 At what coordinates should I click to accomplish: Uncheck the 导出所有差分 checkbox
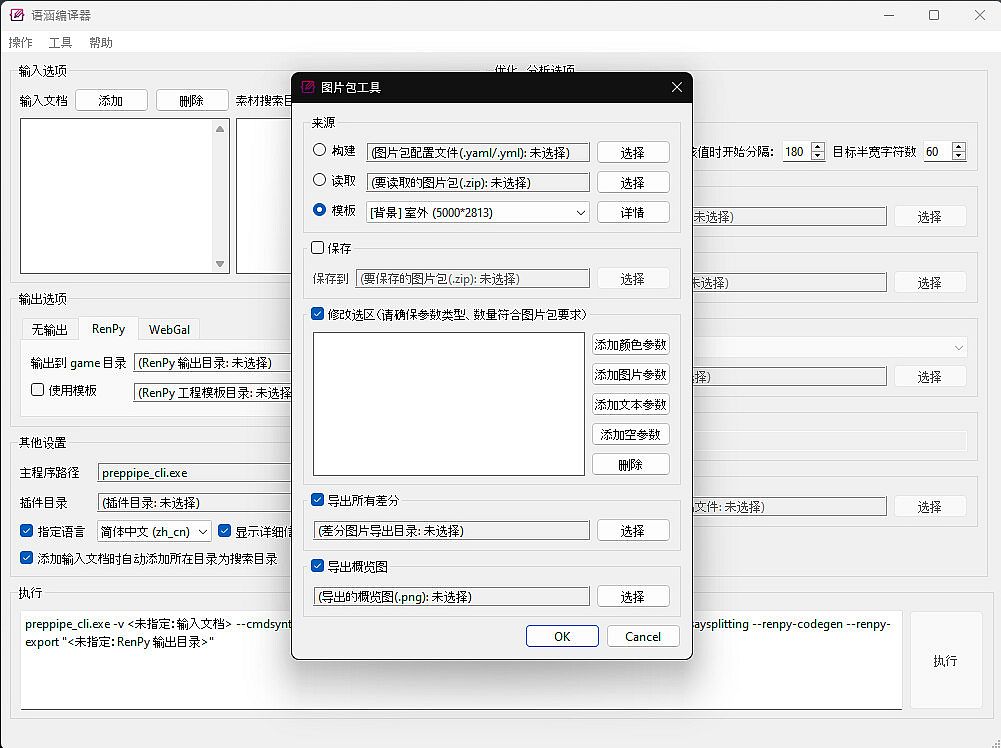point(318,500)
